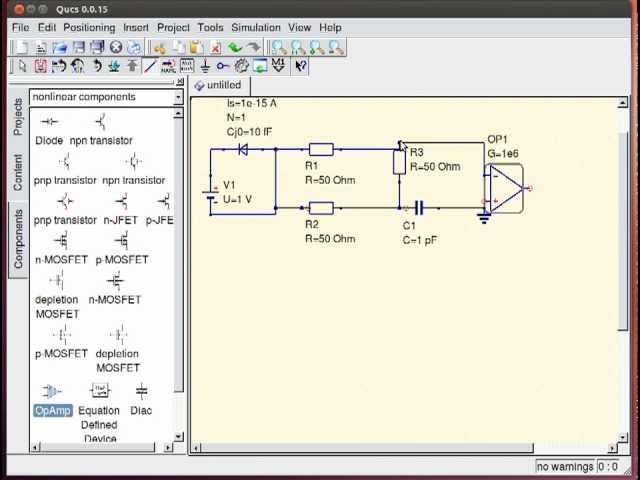Open the View menu
This screenshot has width=640, height=480.
(300, 28)
